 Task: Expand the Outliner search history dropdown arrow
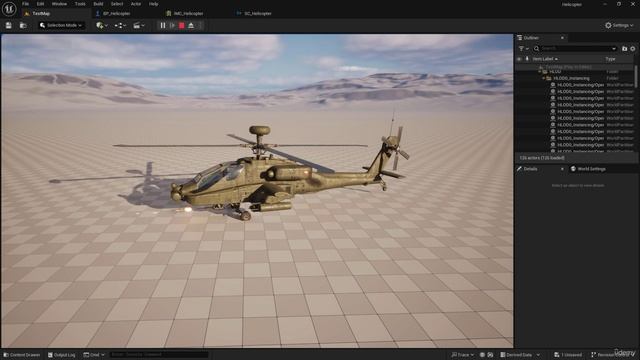click(x=614, y=49)
